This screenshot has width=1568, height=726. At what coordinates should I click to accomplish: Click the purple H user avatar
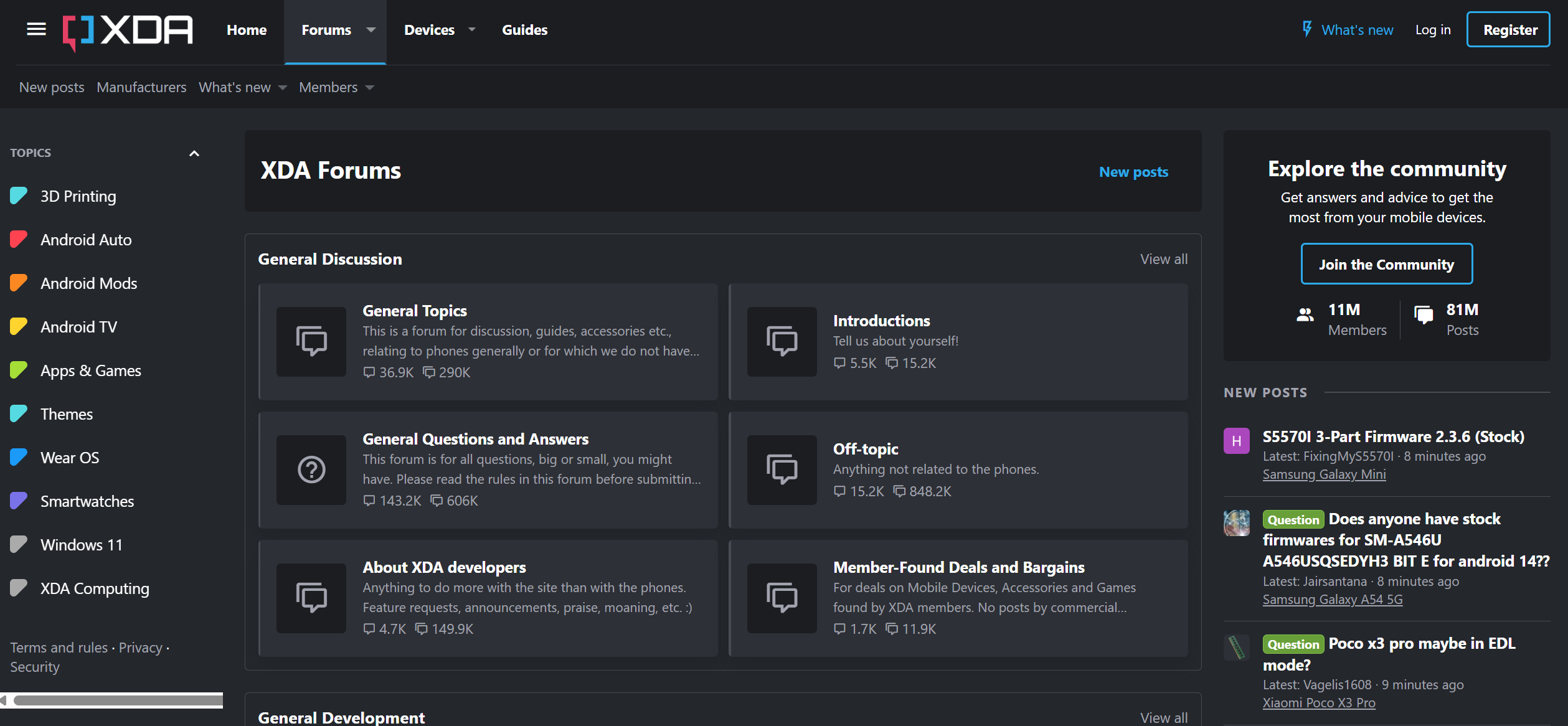(x=1236, y=441)
